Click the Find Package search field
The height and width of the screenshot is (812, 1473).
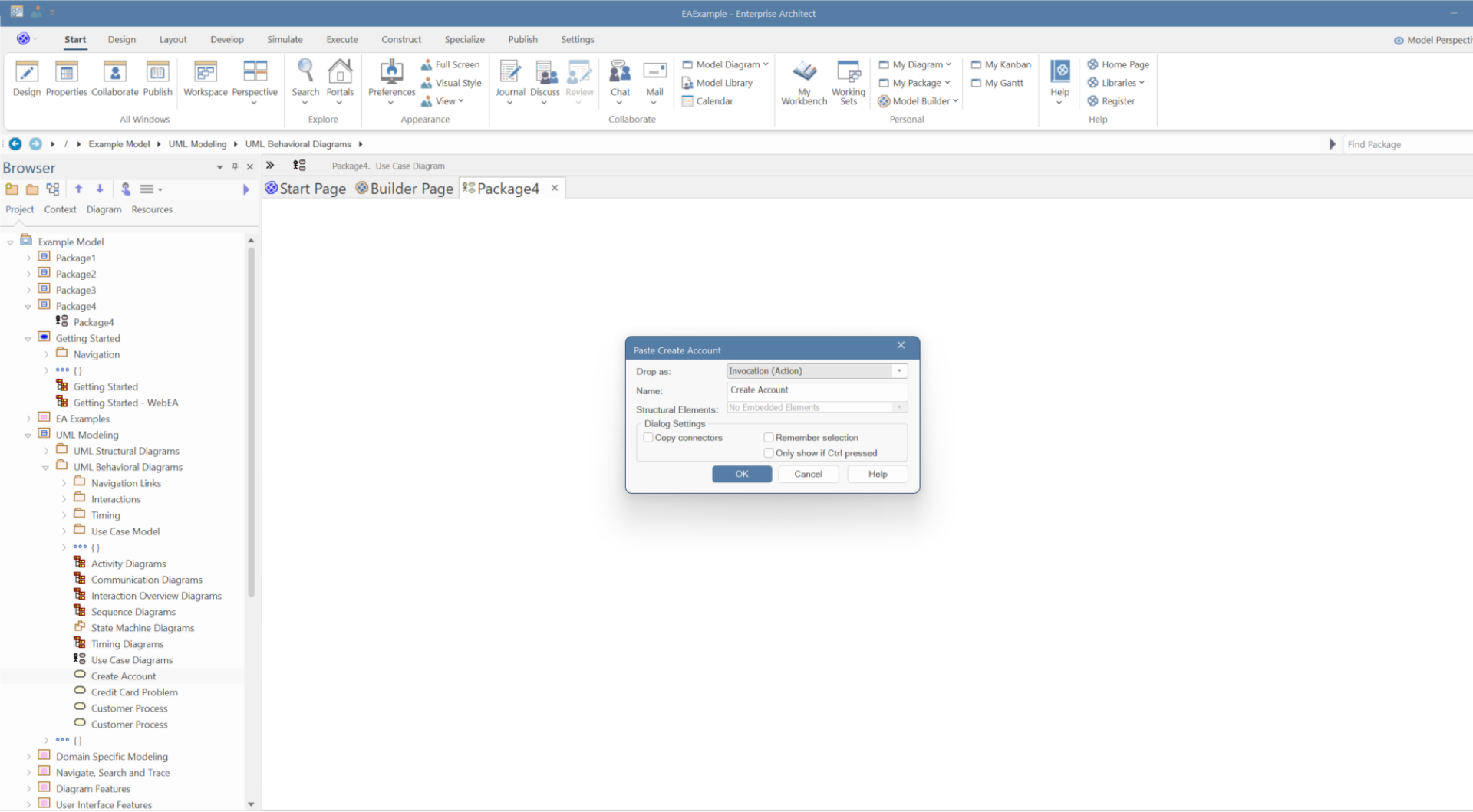1408,144
